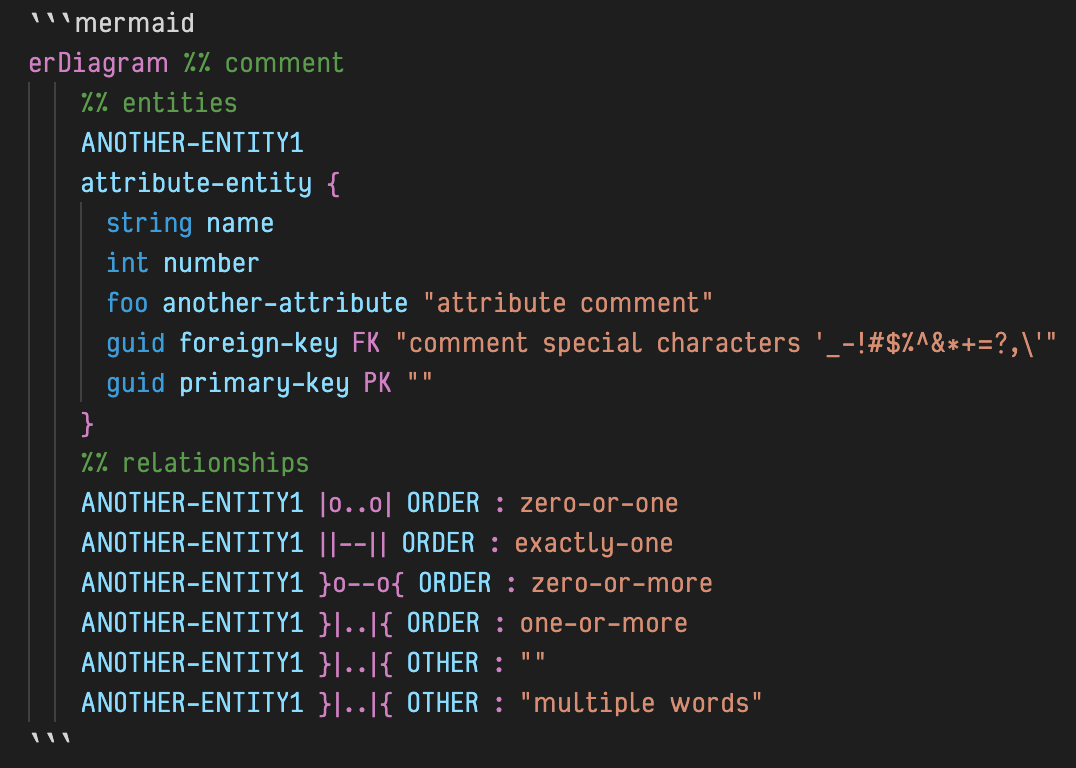The image size is (1076, 768).
Task: Click the 'foreign-key' attribute name
Action: 259,343
